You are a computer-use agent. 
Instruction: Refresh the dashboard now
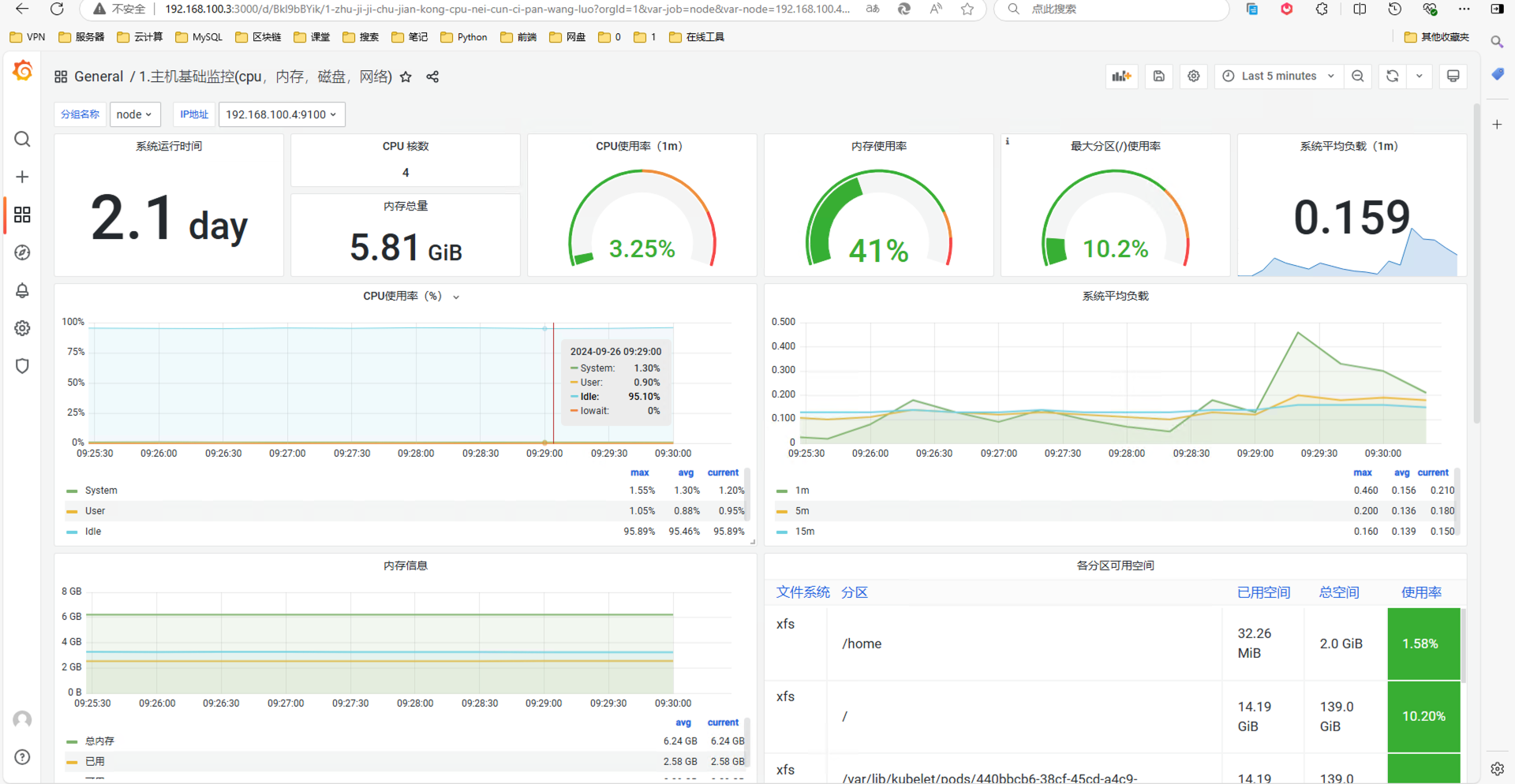(x=1392, y=76)
